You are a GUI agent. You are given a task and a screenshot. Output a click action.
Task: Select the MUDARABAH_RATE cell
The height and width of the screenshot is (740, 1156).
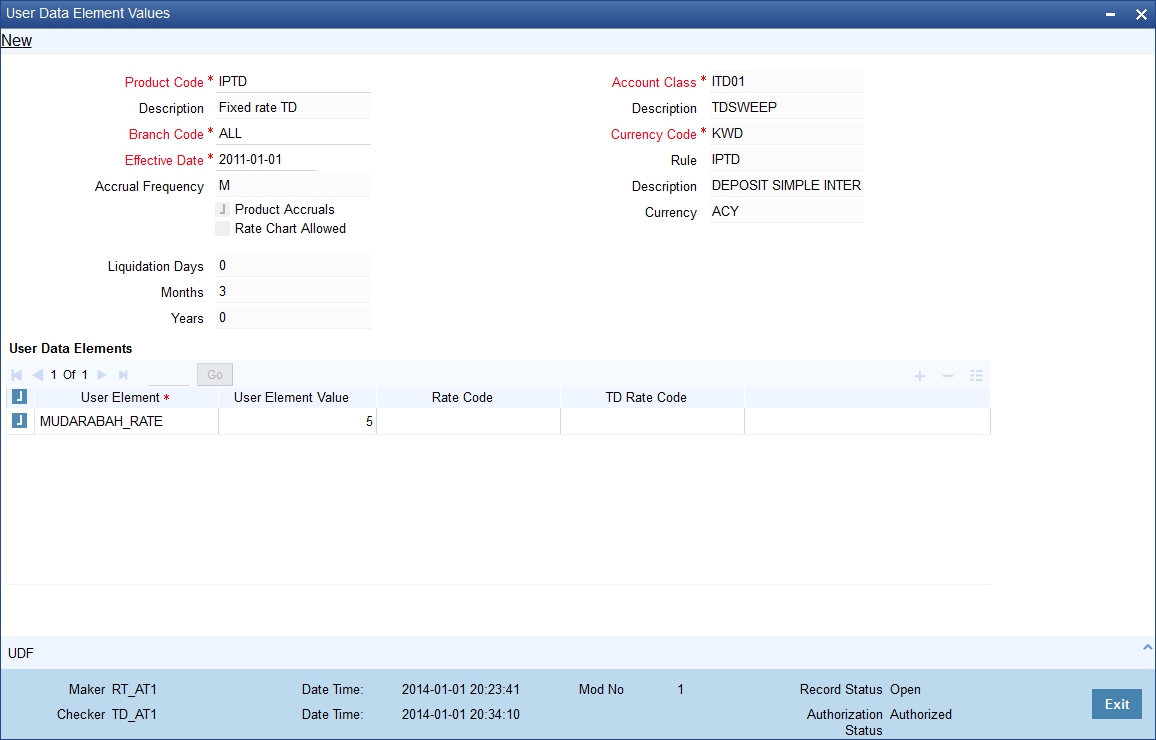[126, 422]
